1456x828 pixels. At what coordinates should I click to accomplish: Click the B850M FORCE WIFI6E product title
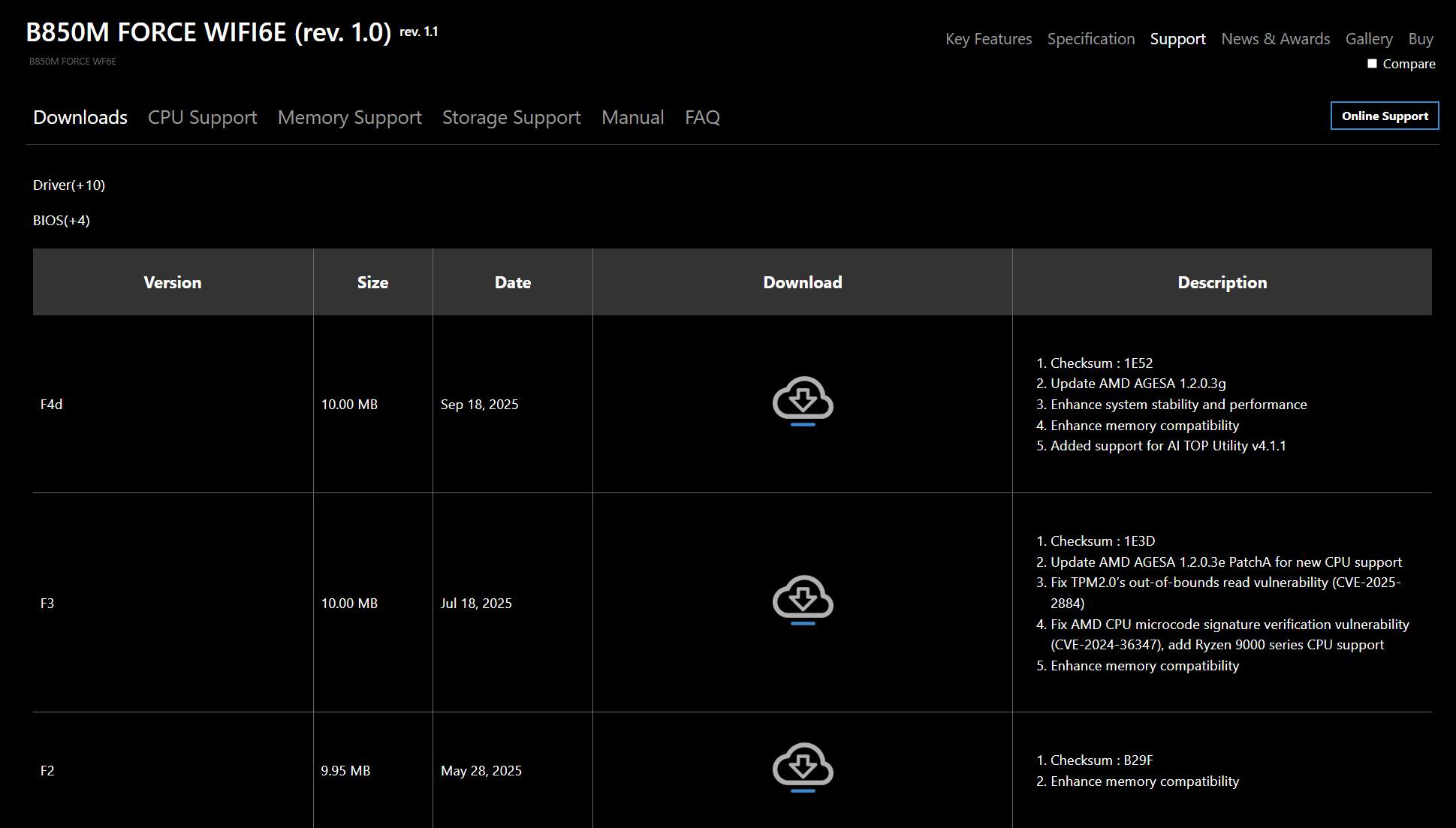[x=209, y=32]
